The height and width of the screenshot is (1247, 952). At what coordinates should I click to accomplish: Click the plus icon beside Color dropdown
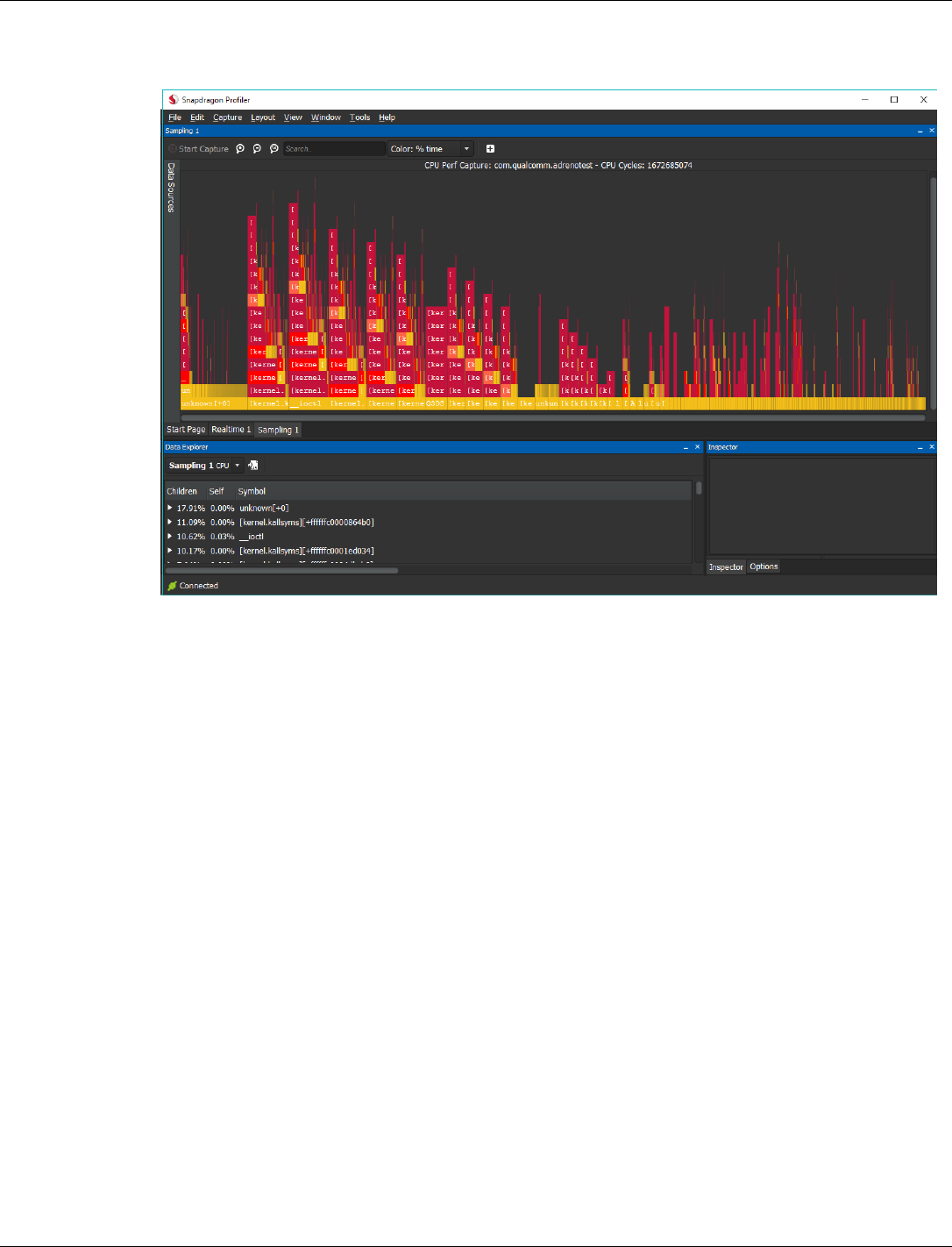coord(490,149)
